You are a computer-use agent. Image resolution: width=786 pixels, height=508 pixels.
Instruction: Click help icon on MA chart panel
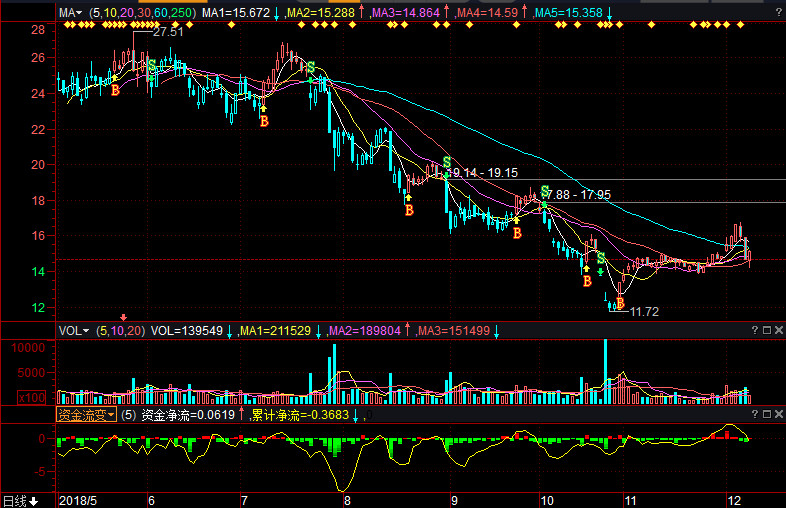[777, 12]
